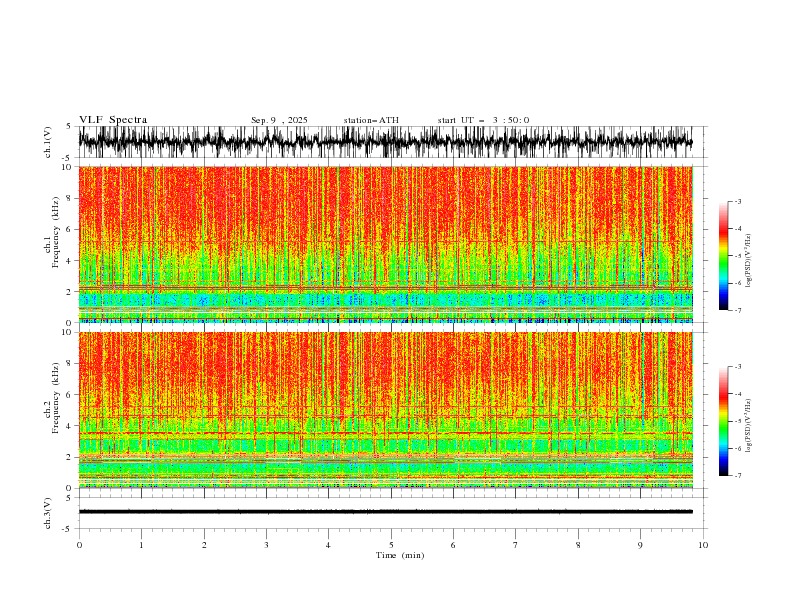The height and width of the screenshot is (612, 792).
Task: Click the "-7" tick on ch.2 color bar
Action: pos(737,476)
